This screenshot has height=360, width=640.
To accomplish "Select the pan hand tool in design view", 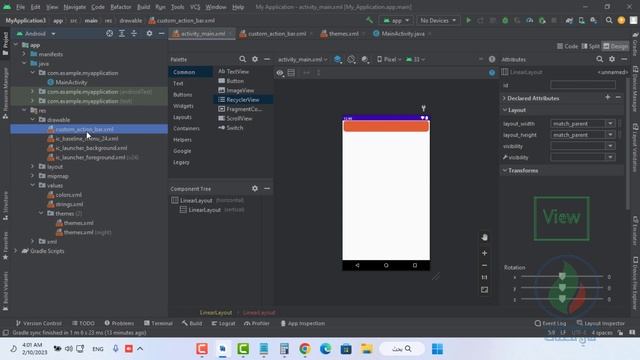I will point(484,237).
